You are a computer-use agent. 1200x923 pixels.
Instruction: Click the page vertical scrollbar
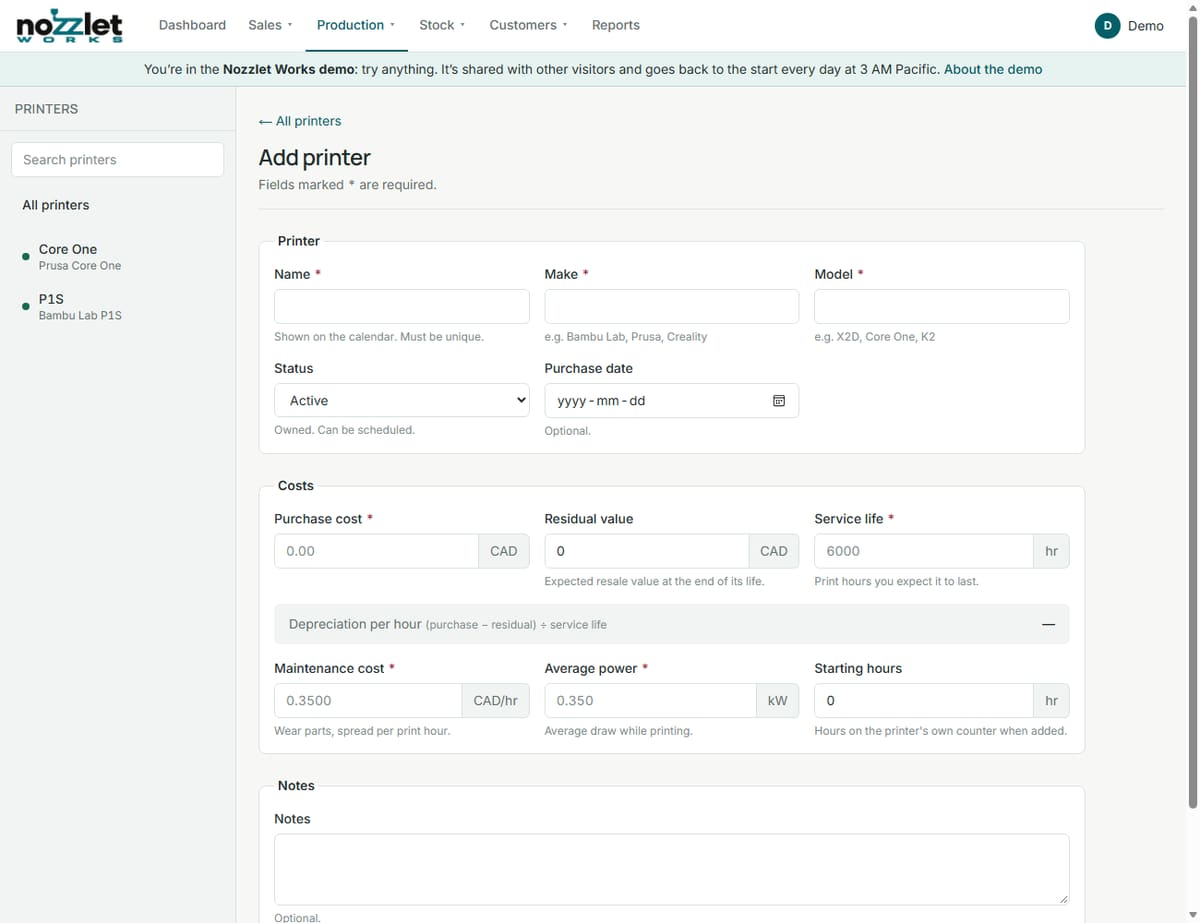[x=1192, y=410]
